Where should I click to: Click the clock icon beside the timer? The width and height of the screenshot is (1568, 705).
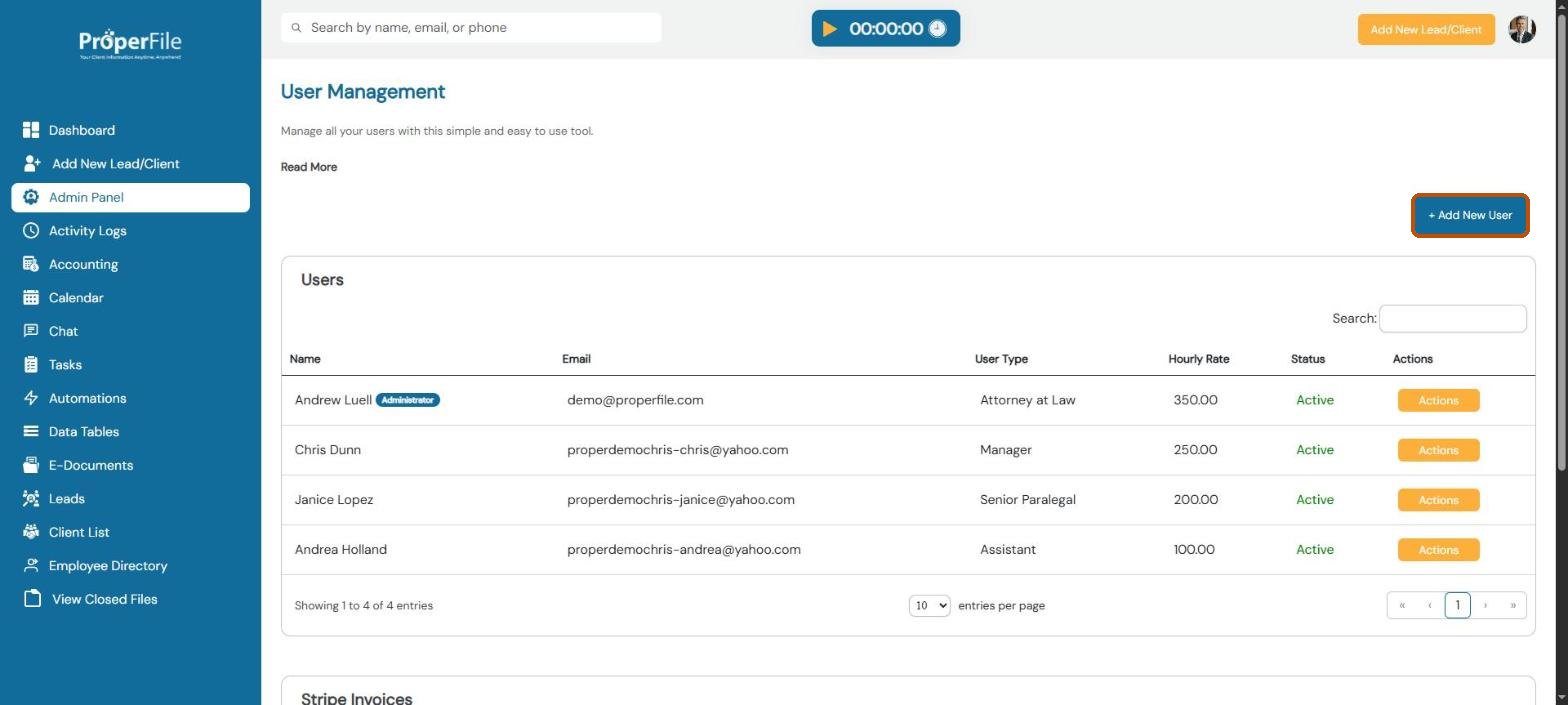(x=937, y=29)
